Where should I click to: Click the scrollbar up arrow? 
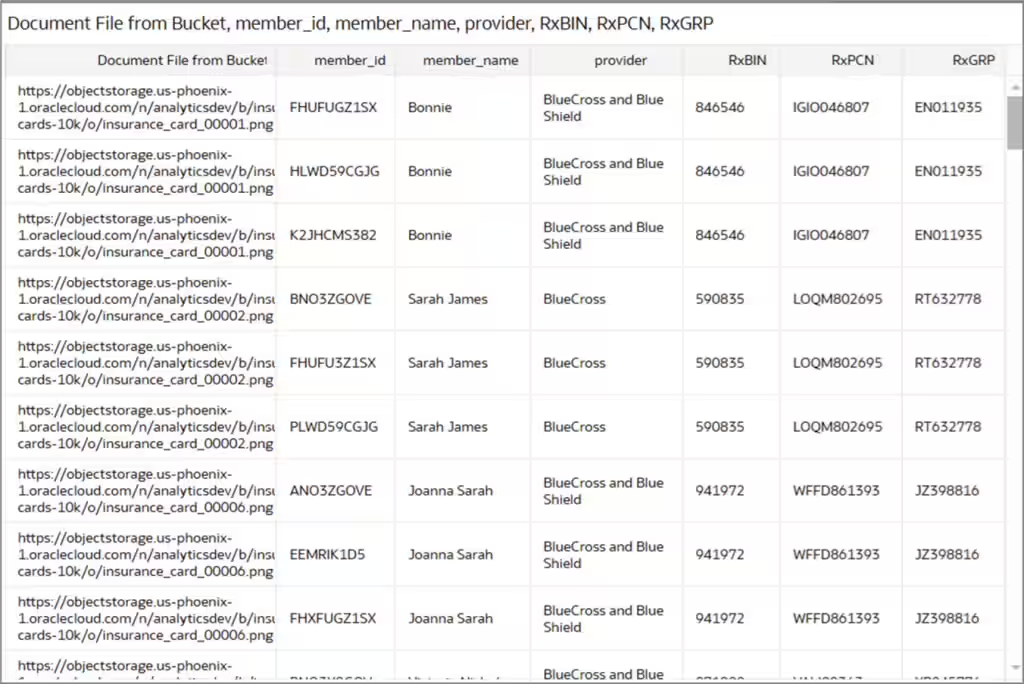1015,87
